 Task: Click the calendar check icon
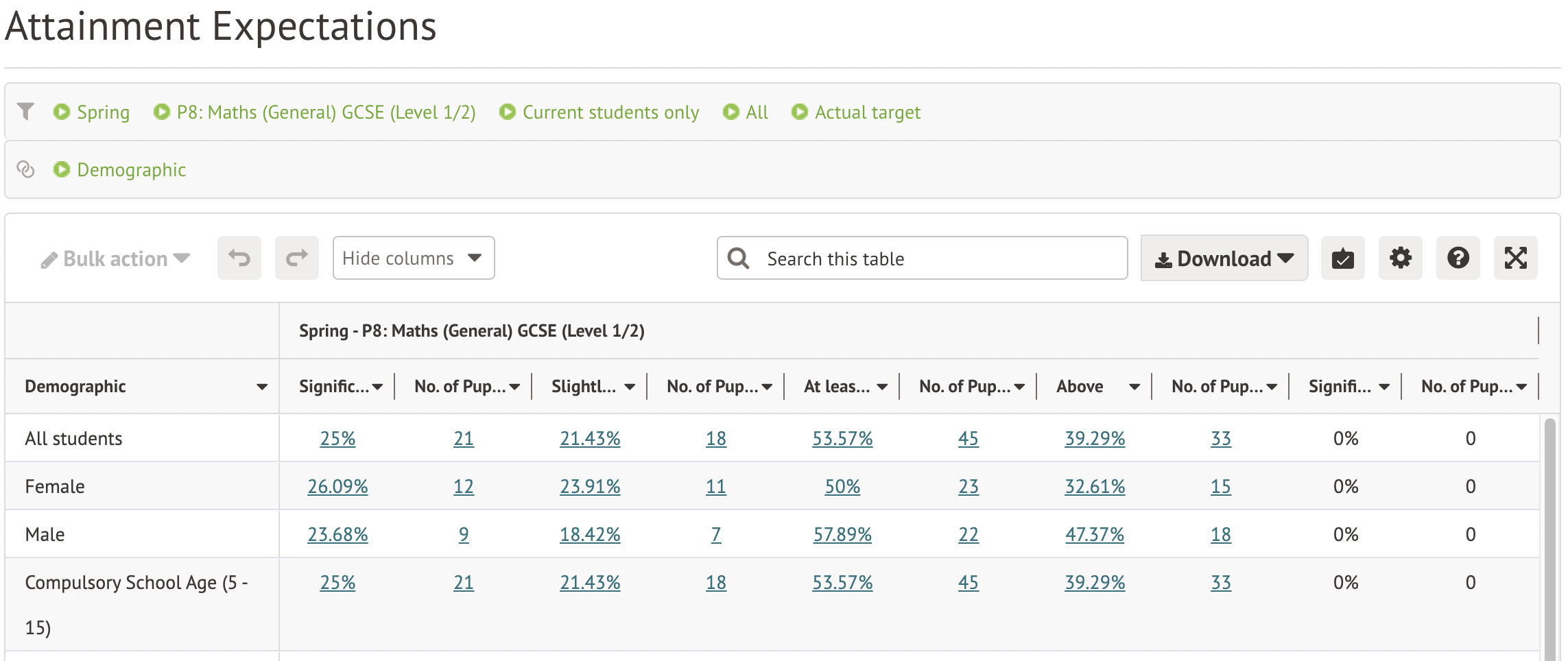pos(1342,259)
